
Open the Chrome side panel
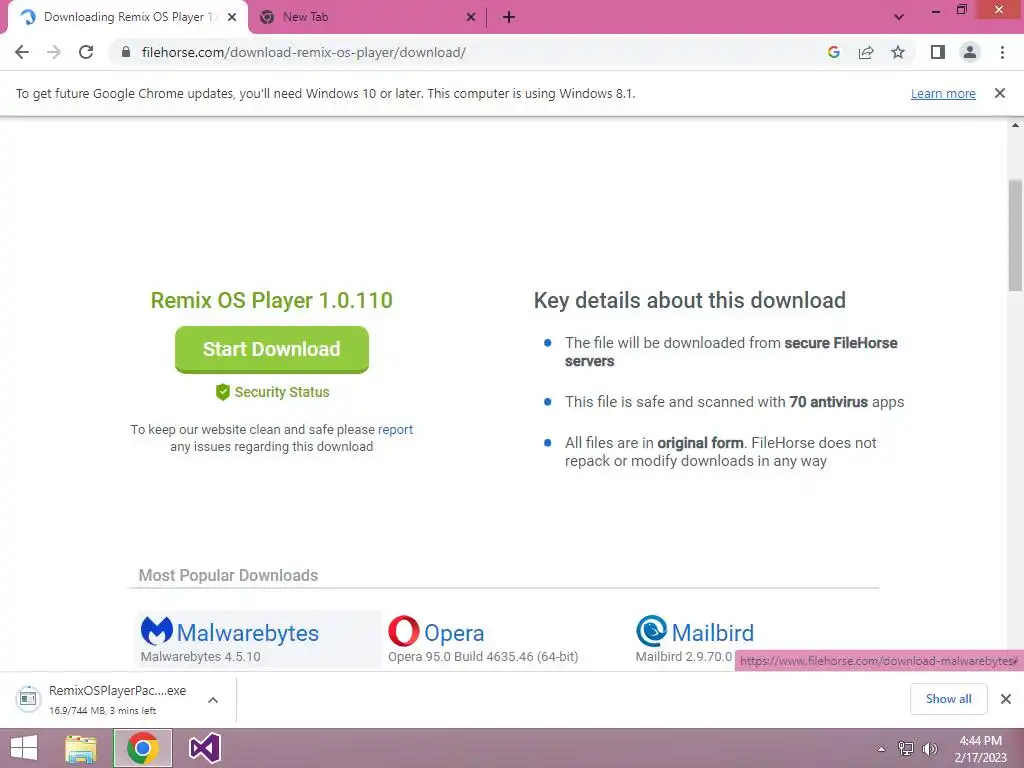tap(938, 52)
